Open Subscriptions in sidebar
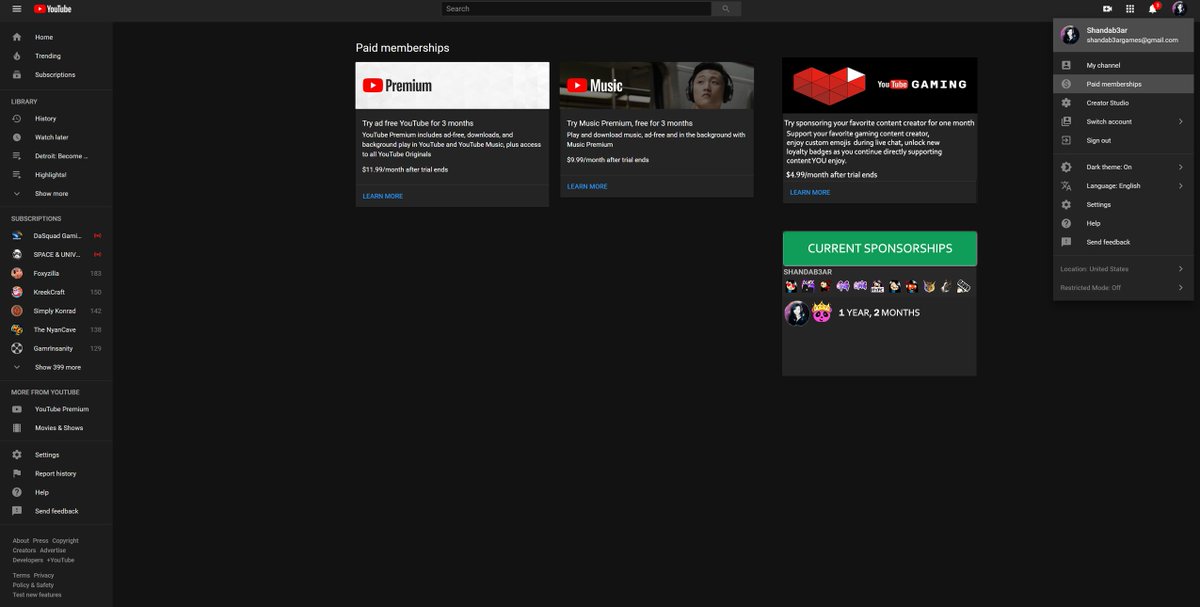This screenshot has width=1200, height=607. [x=56, y=75]
